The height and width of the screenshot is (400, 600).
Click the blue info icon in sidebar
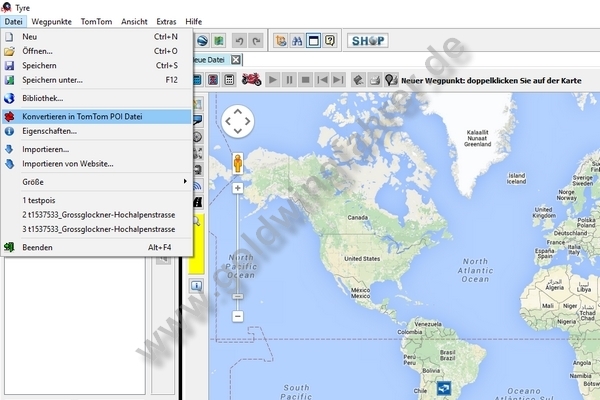coord(197,286)
